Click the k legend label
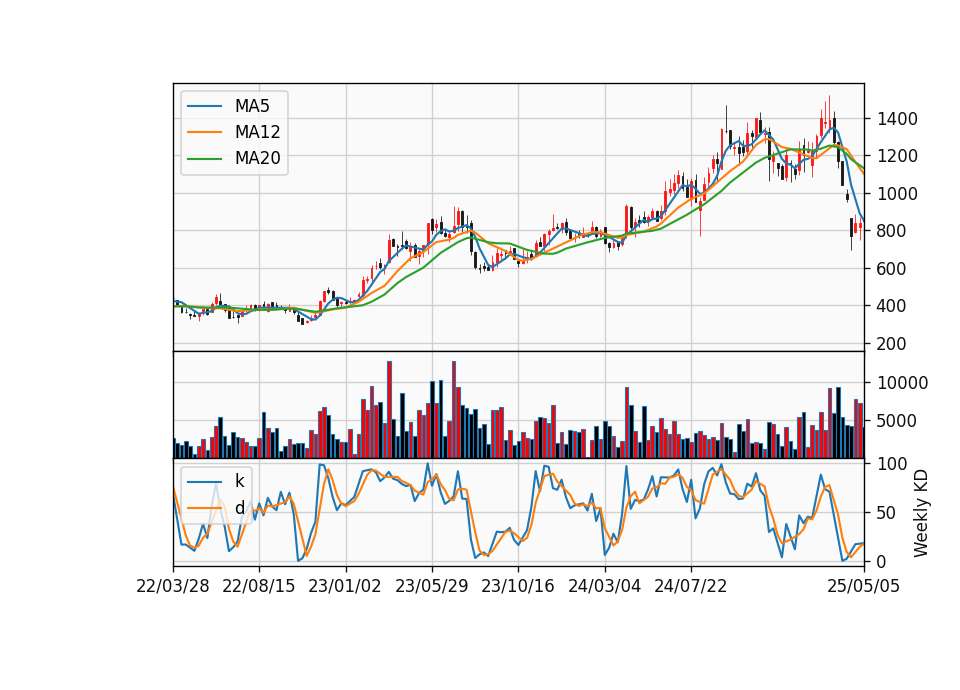 pos(239,481)
